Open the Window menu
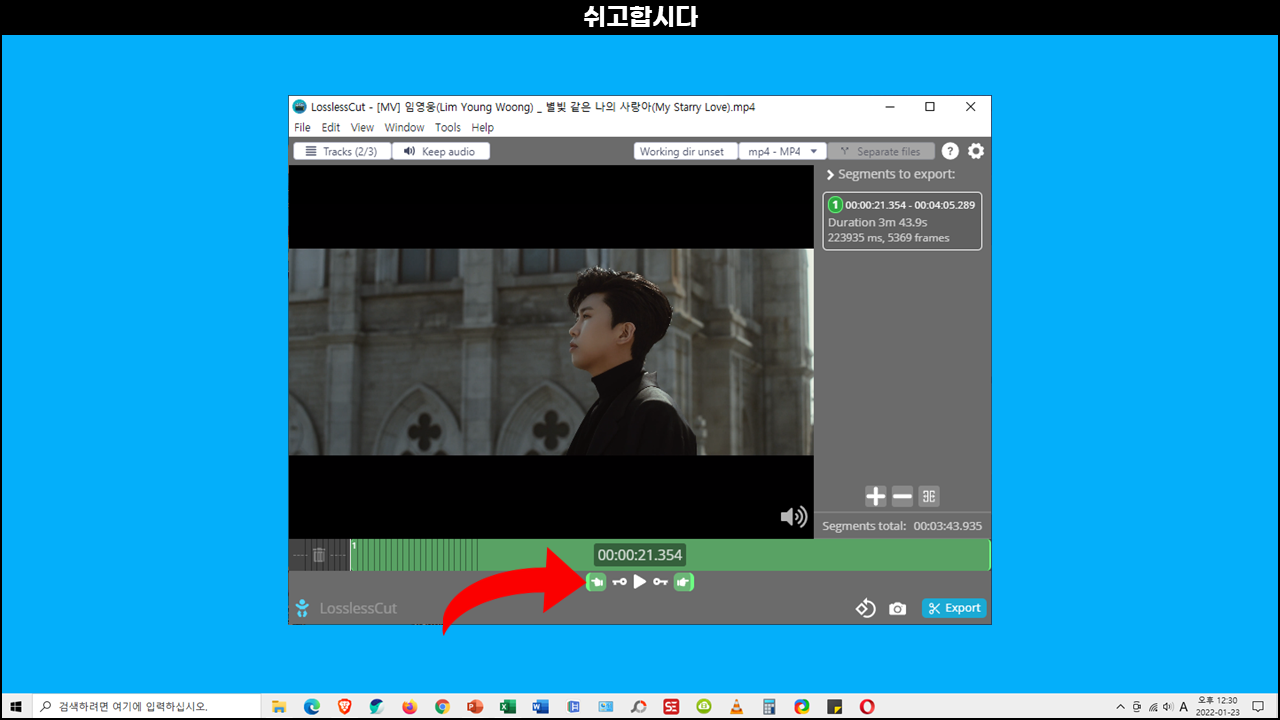This screenshot has width=1280, height=720. pos(404,127)
